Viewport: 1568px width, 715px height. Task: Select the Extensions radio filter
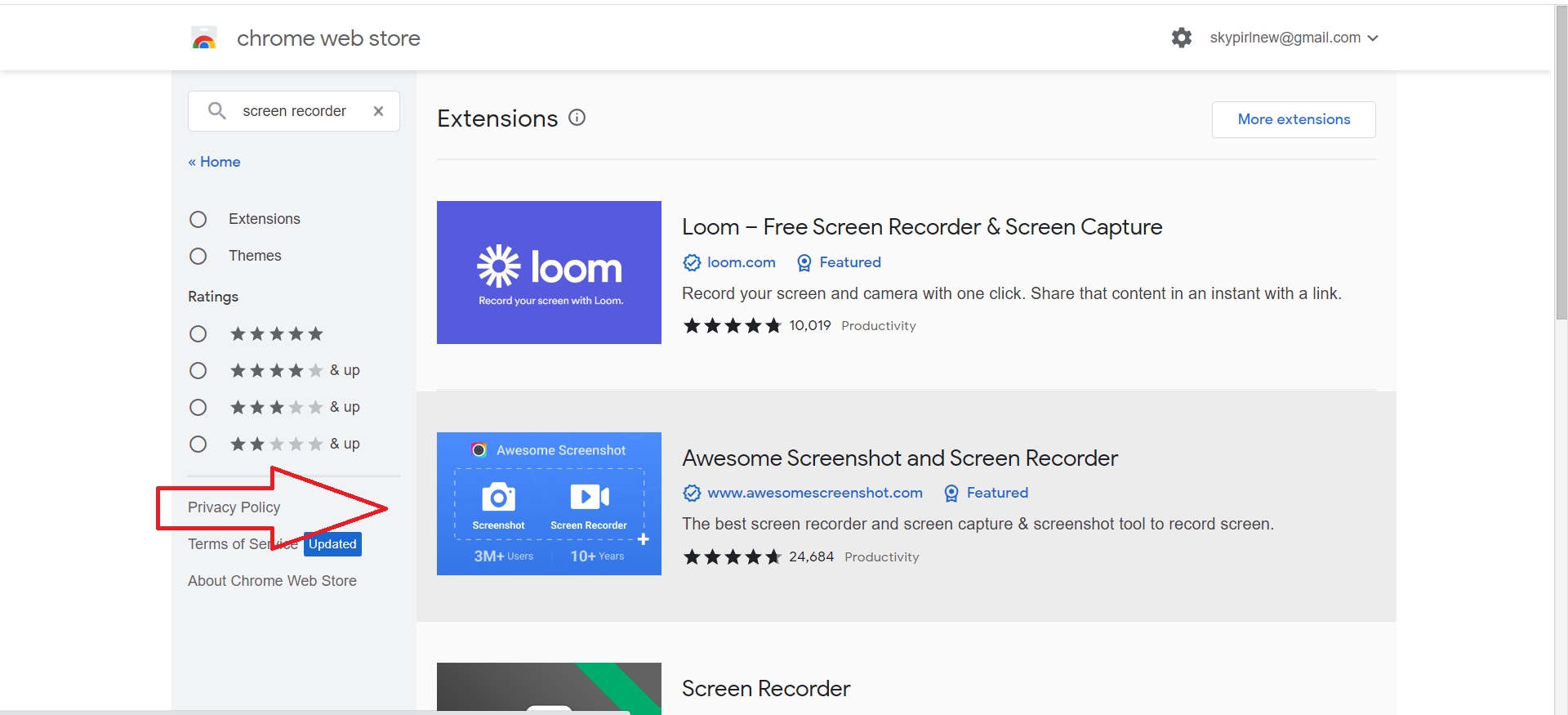[x=198, y=219]
